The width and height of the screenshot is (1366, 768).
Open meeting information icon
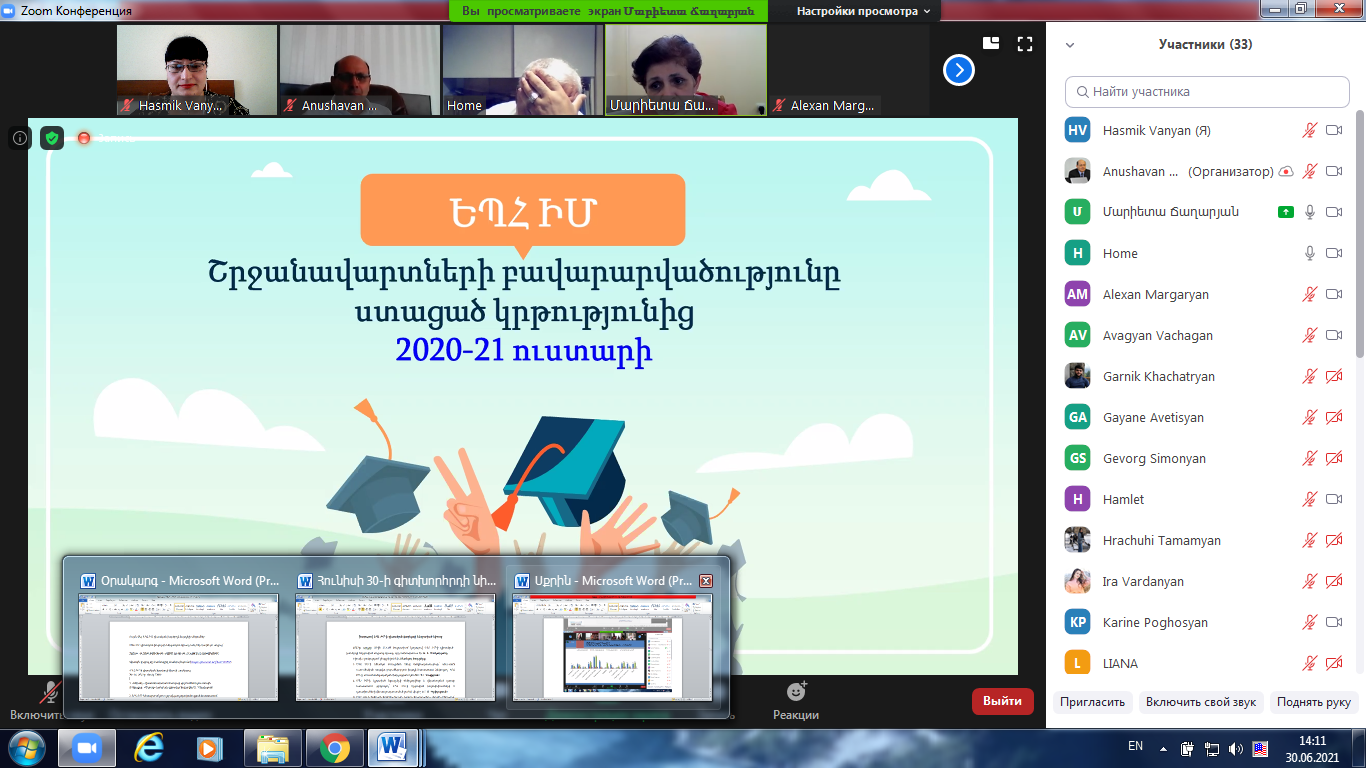[x=20, y=138]
